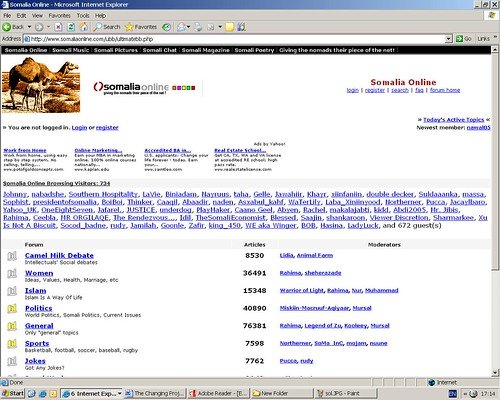Viewport: 500px width, 400px height.
Task: Open the View menu
Action: (x=37, y=15)
